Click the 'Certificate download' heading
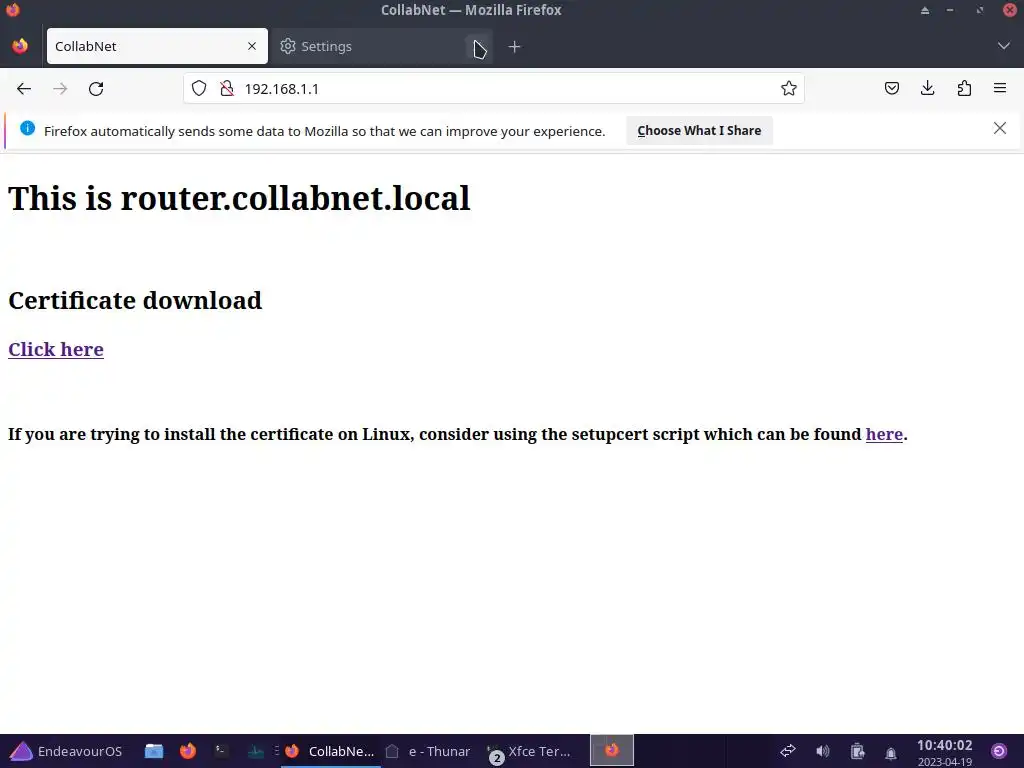 coord(135,300)
